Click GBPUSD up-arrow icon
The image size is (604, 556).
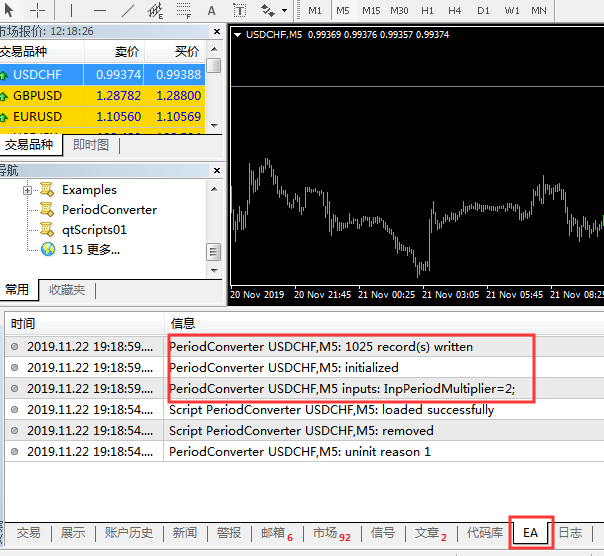pyautogui.click(x=3, y=96)
